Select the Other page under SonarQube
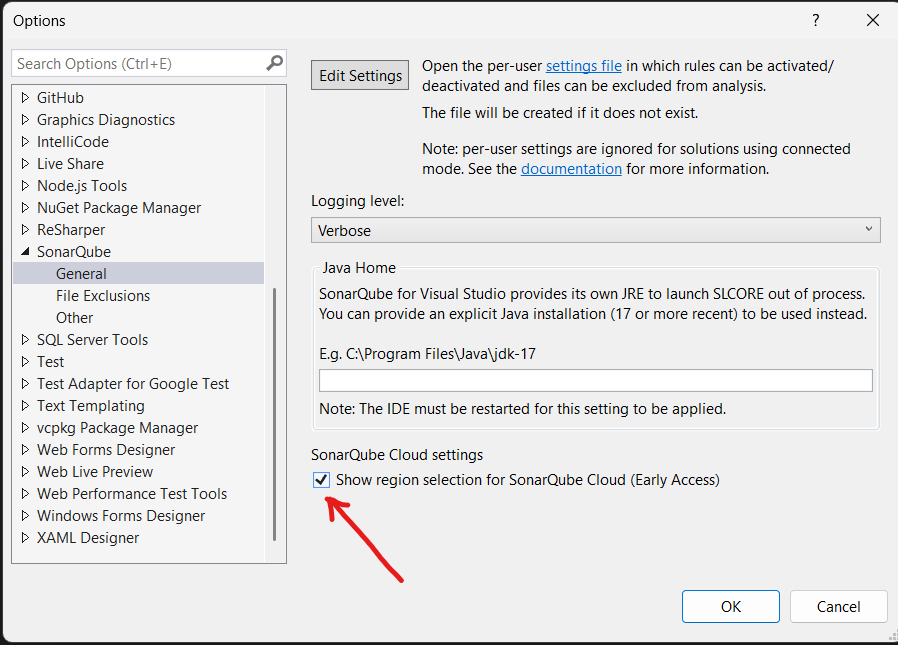Image resolution: width=898 pixels, height=645 pixels. (x=75, y=318)
